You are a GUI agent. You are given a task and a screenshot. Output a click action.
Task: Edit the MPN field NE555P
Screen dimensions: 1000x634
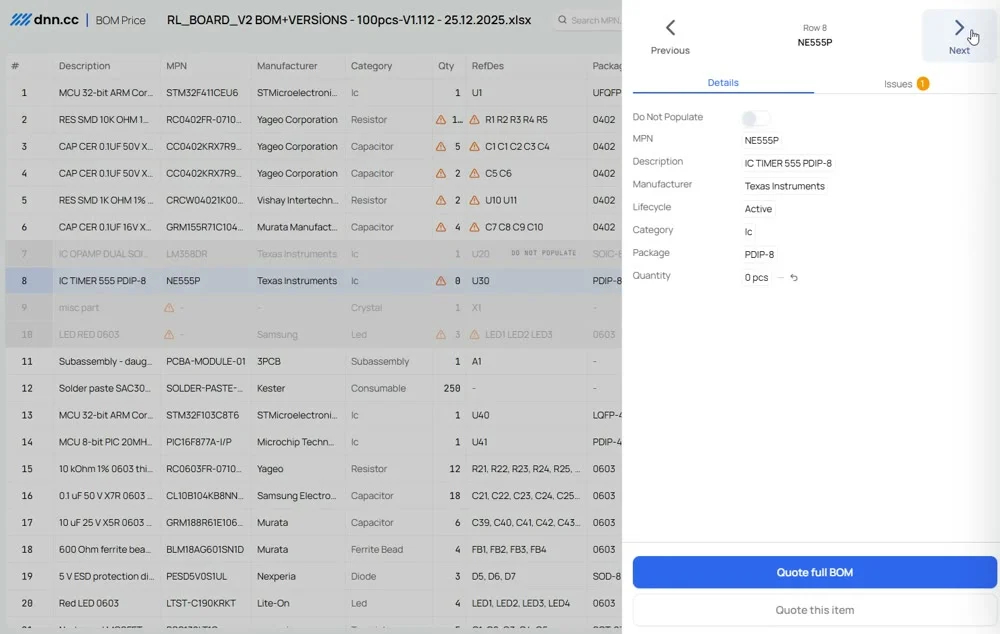click(761, 140)
